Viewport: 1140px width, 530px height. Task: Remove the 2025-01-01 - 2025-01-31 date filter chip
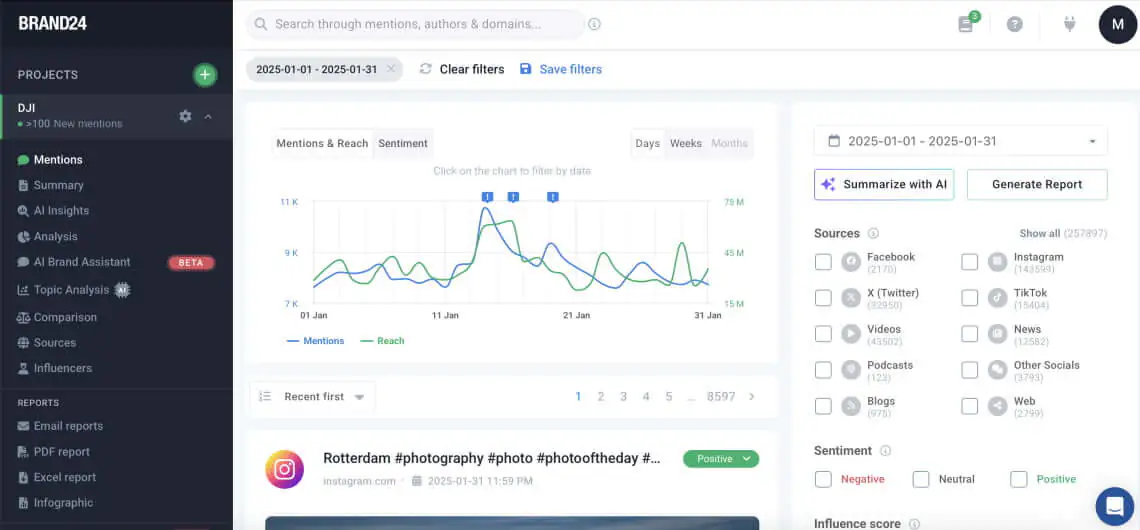(390, 69)
